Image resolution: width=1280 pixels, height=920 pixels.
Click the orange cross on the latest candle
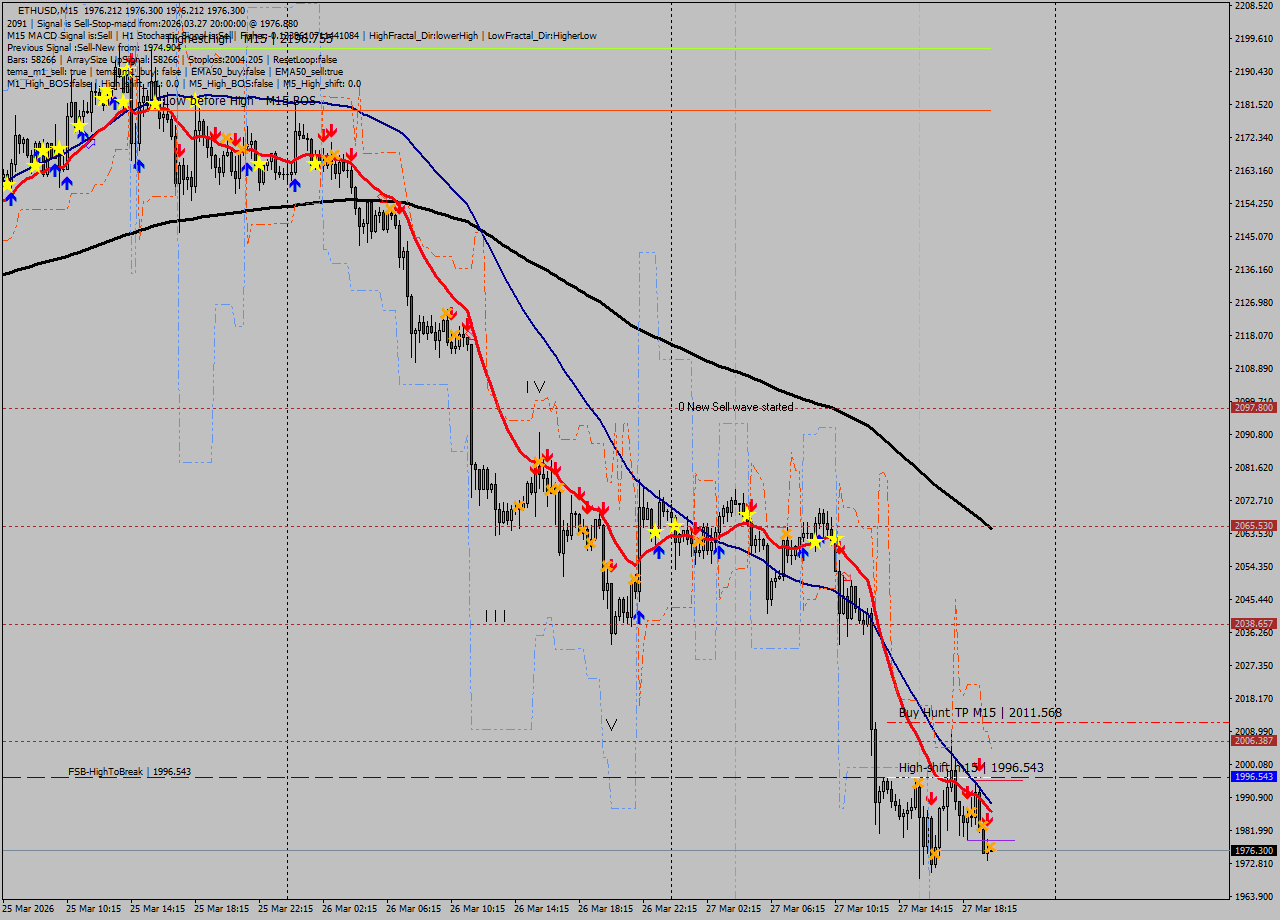click(x=989, y=848)
